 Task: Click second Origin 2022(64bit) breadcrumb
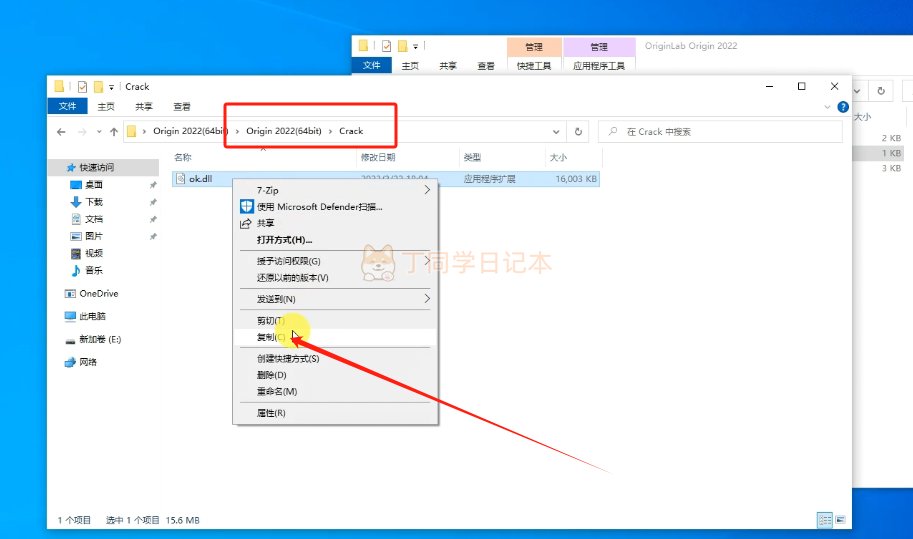(x=284, y=131)
